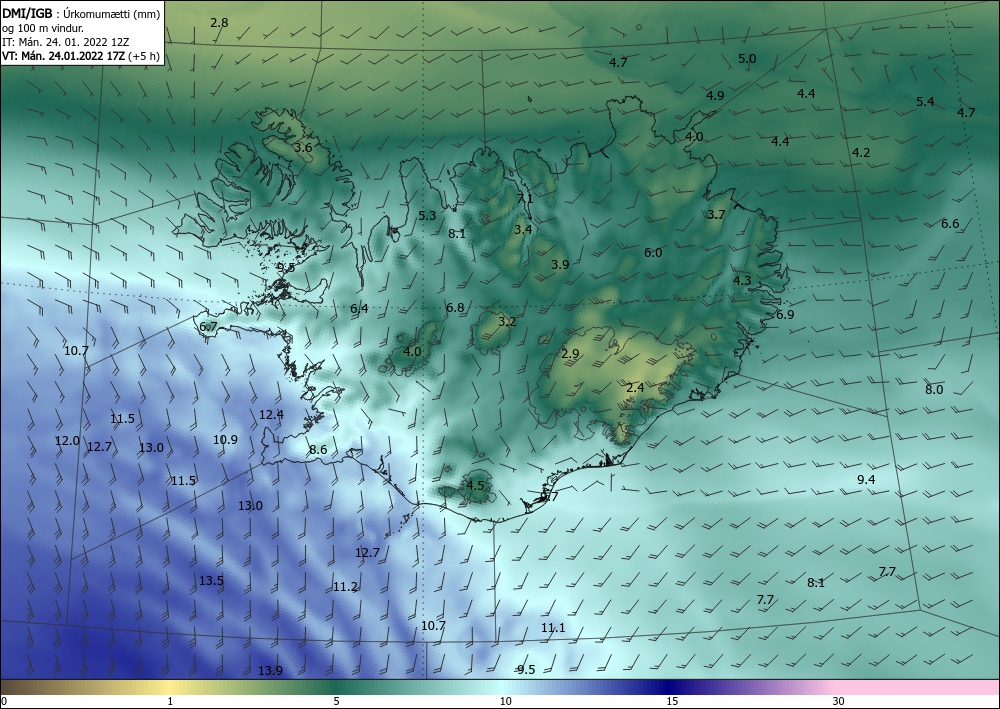Click the 2.4 value over the glacier
The width and height of the screenshot is (1000, 709).
635,388
